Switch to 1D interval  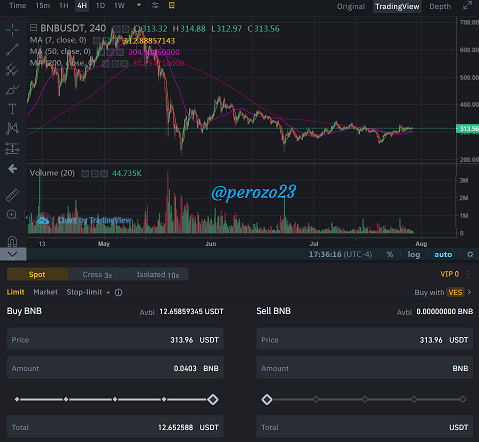pyautogui.click(x=100, y=6)
